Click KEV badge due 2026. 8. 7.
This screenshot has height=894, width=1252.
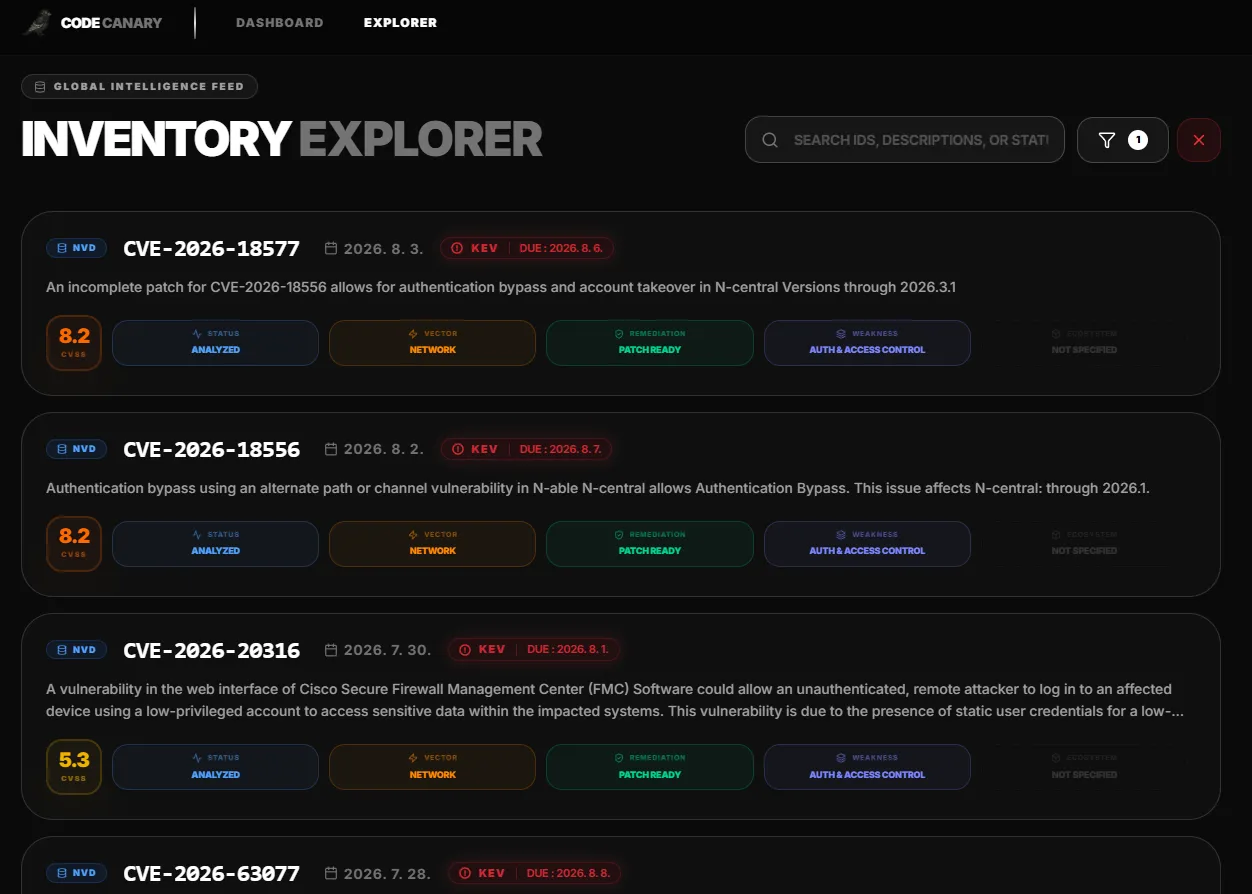pyautogui.click(x=527, y=449)
